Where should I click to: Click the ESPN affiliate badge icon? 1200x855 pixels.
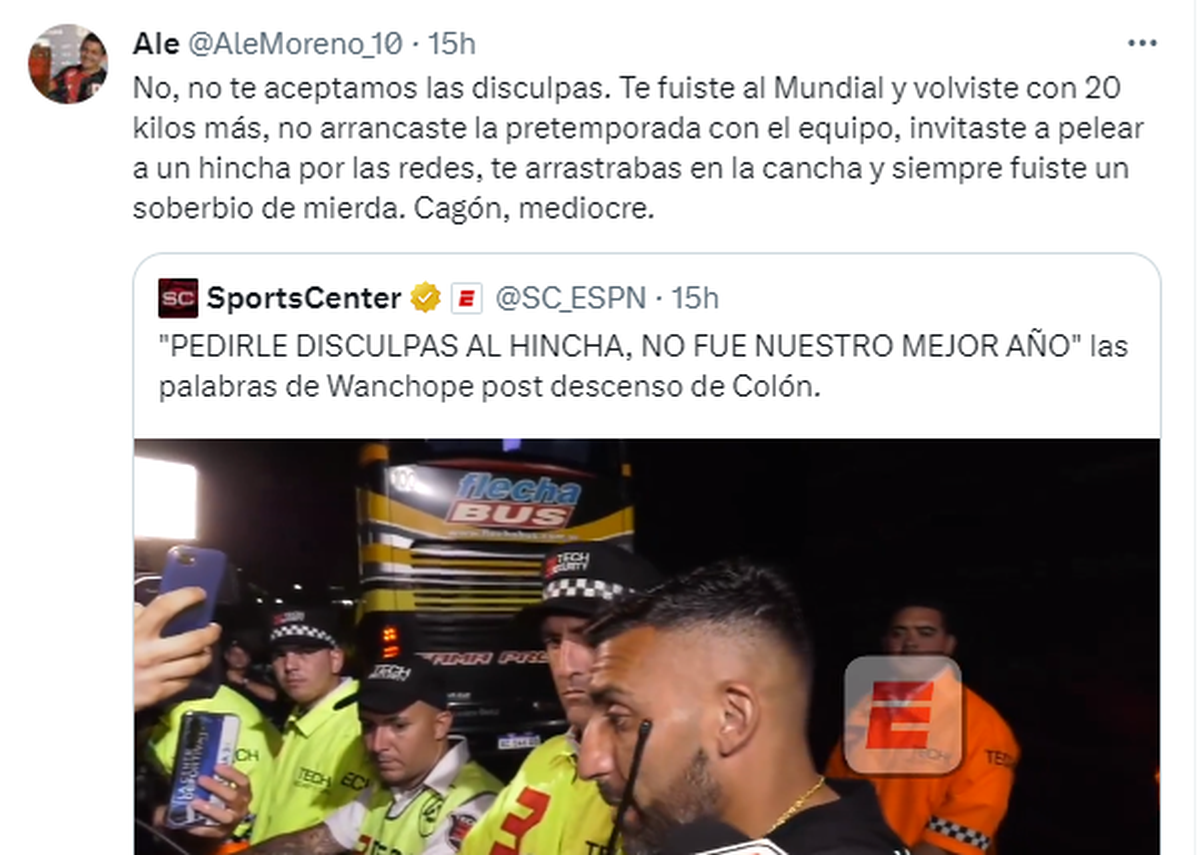467,298
